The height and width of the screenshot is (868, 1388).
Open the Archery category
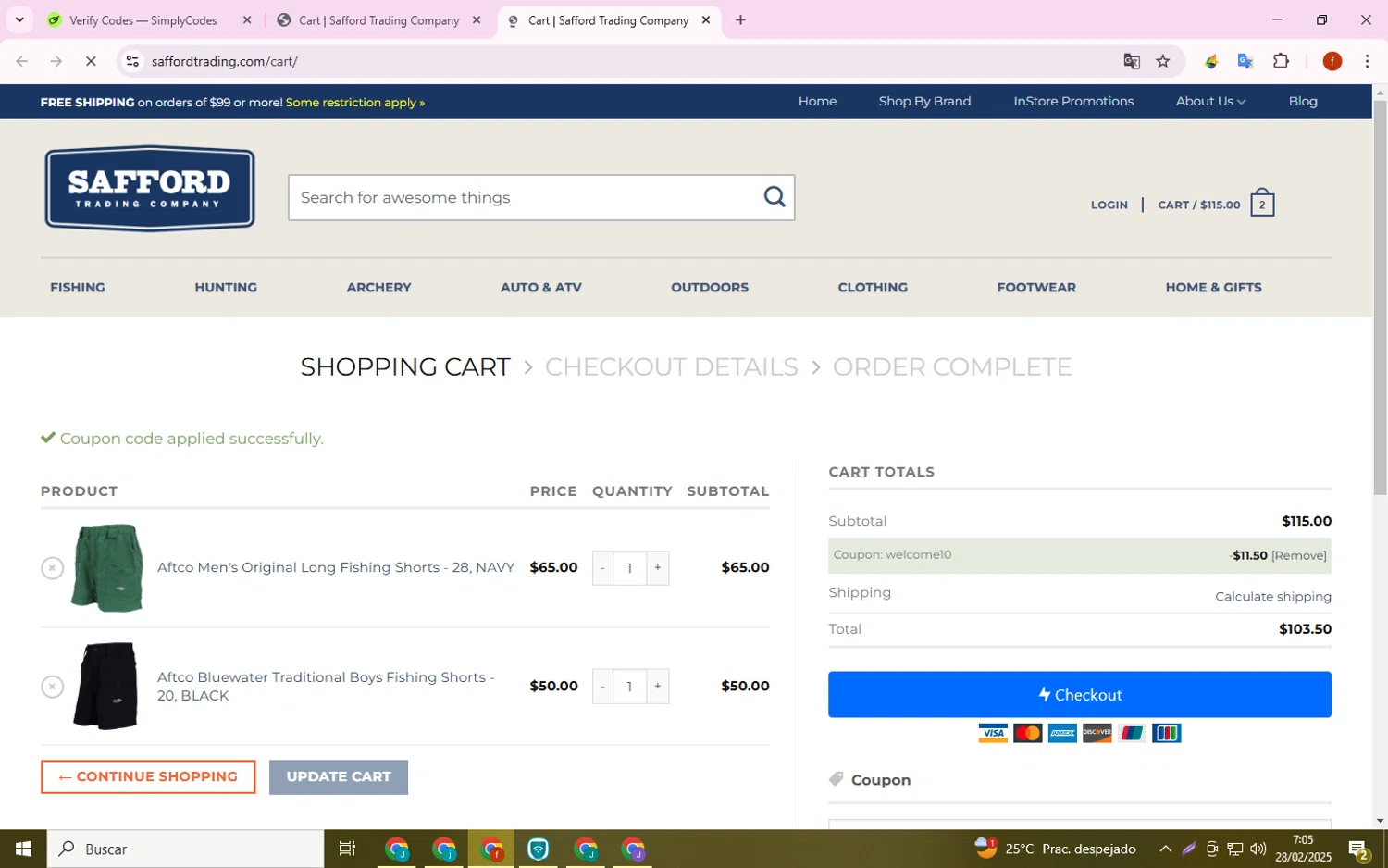pyautogui.click(x=378, y=287)
